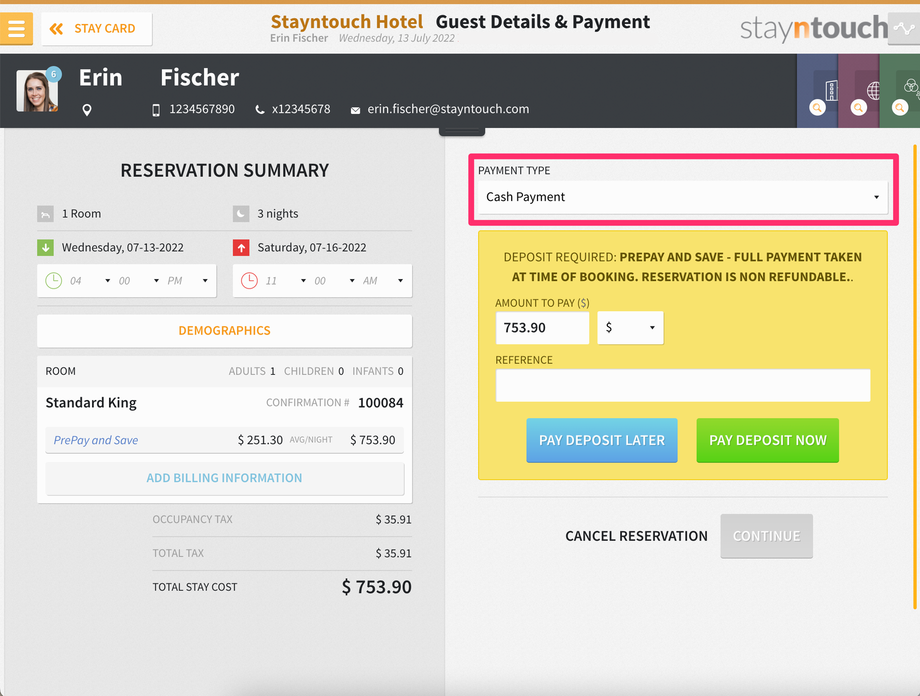Screen dimensions: 920x696
Task: Click the Reference text field
Action: click(x=682, y=385)
